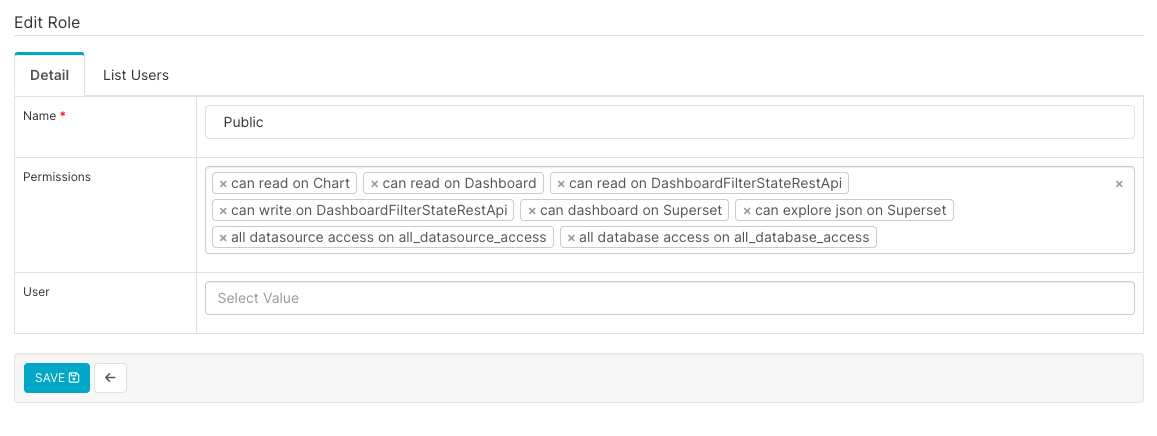Select the Detail tab
The image size is (1157, 436).
click(50, 75)
